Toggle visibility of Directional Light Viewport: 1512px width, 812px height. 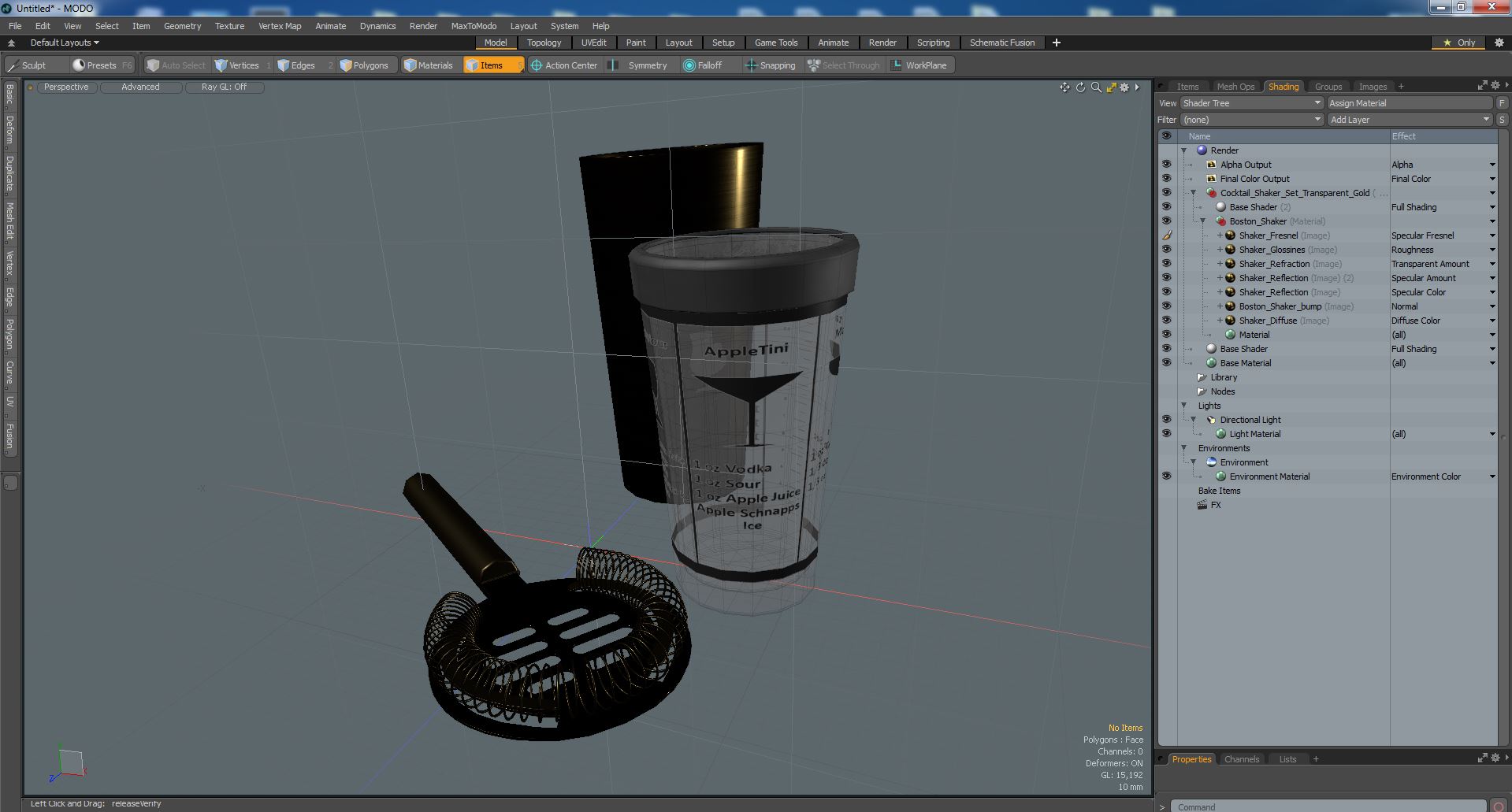coord(1166,420)
